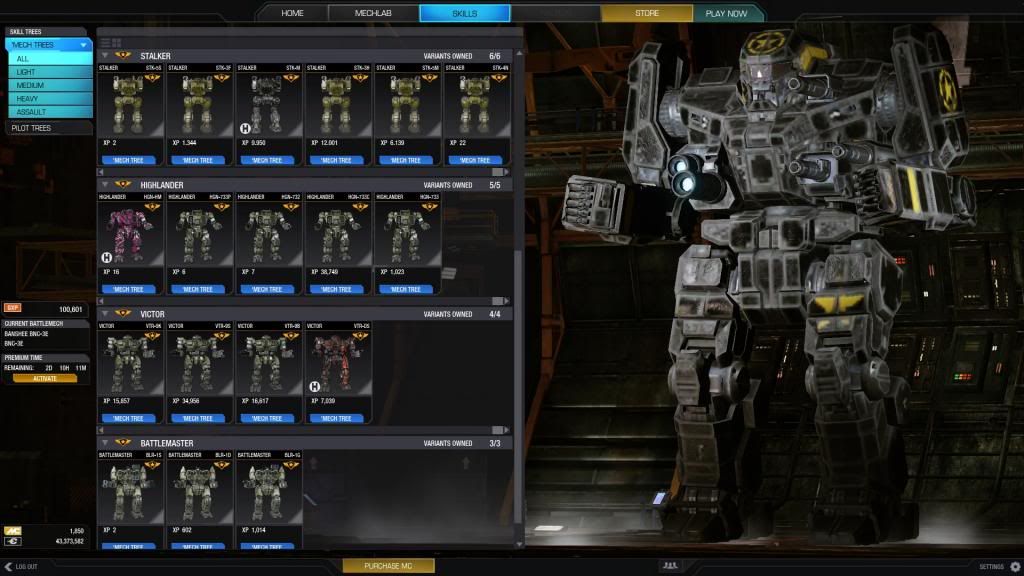1024x576 pixels.
Task: Click the yellow MC currency icon
Action: pyautogui.click(x=12, y=531)
